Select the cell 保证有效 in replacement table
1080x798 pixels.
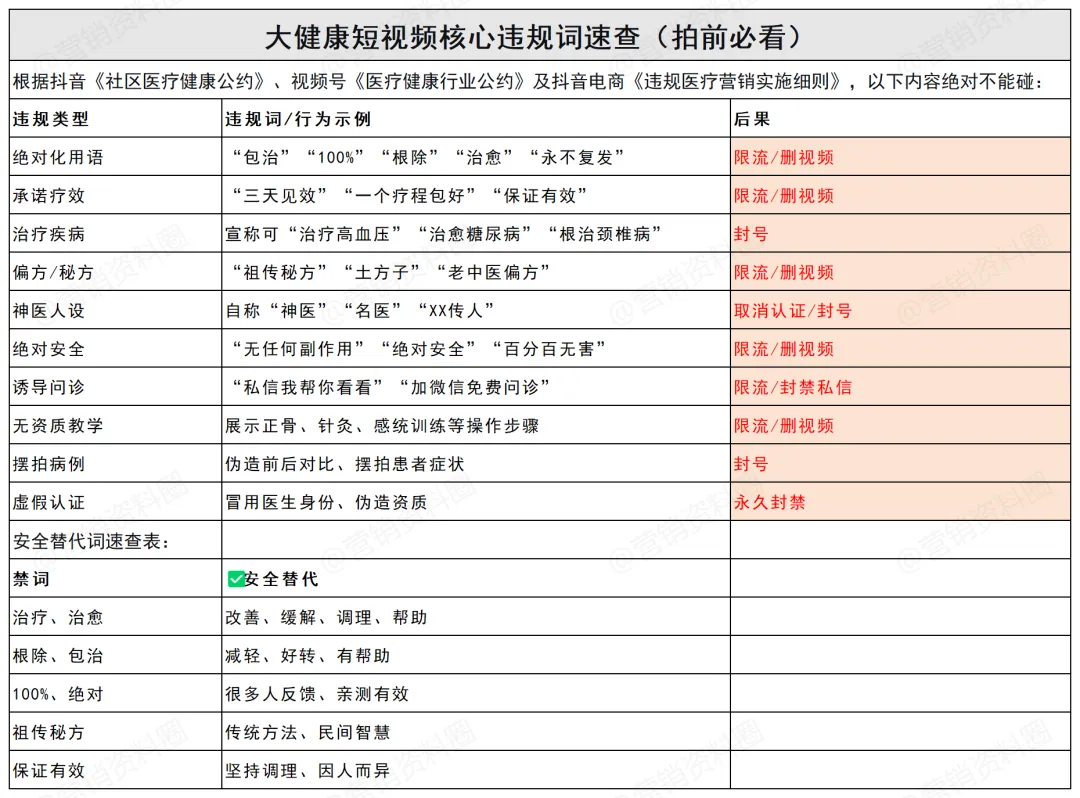[116, 770]
